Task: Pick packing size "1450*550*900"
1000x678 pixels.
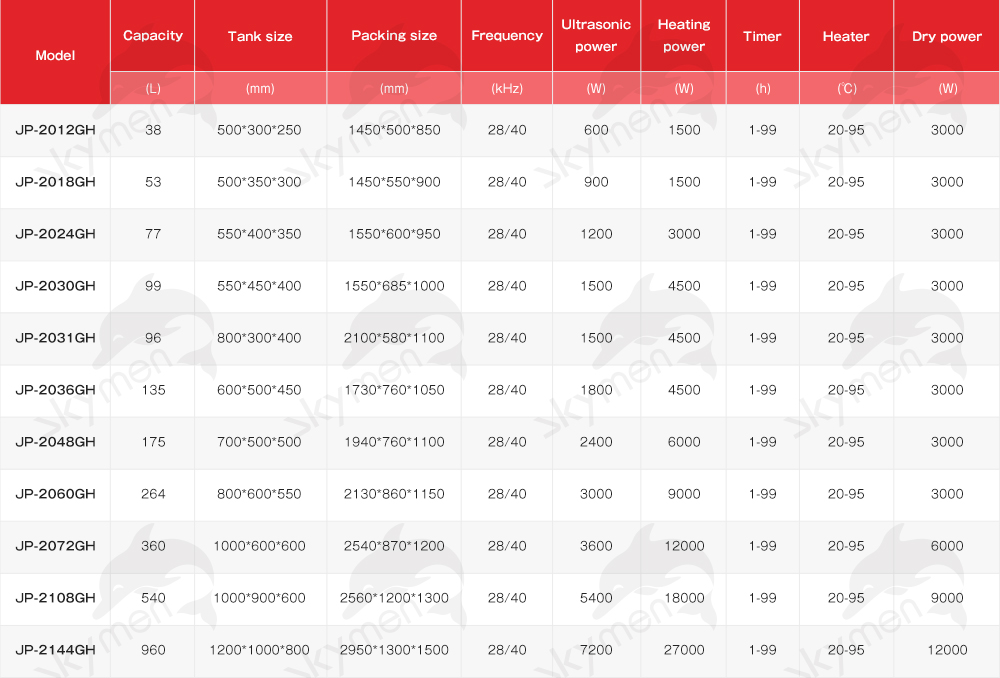Action: pyautogui.click(x=394, y=182)
